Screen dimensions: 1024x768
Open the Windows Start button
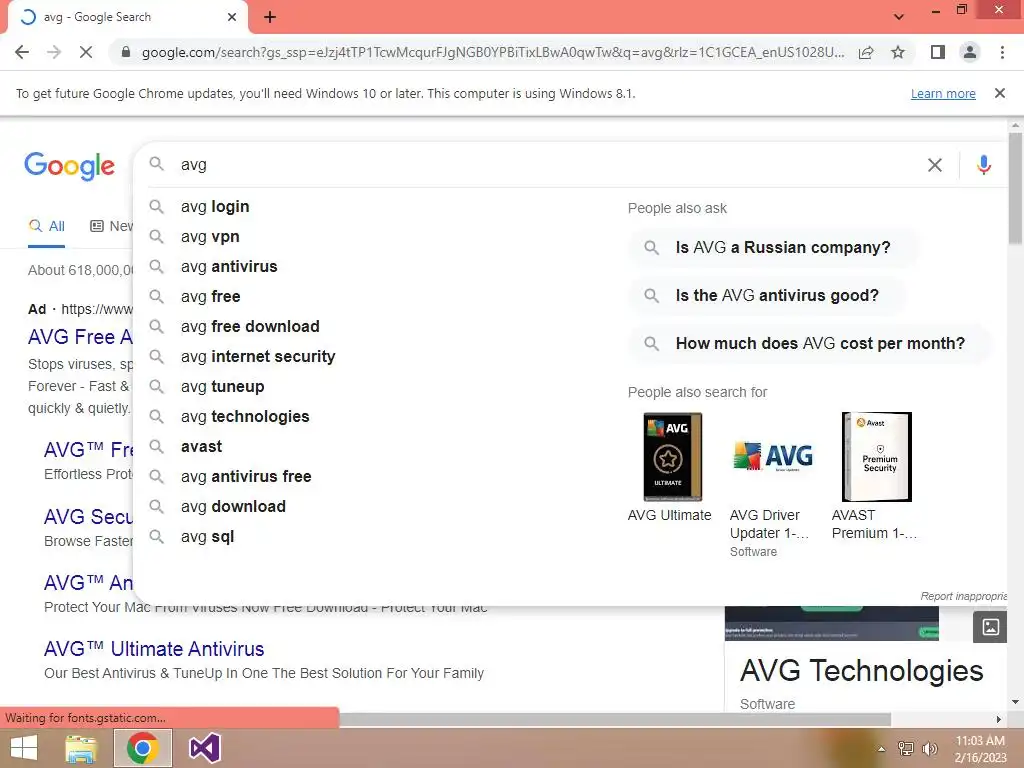[24, 748]
